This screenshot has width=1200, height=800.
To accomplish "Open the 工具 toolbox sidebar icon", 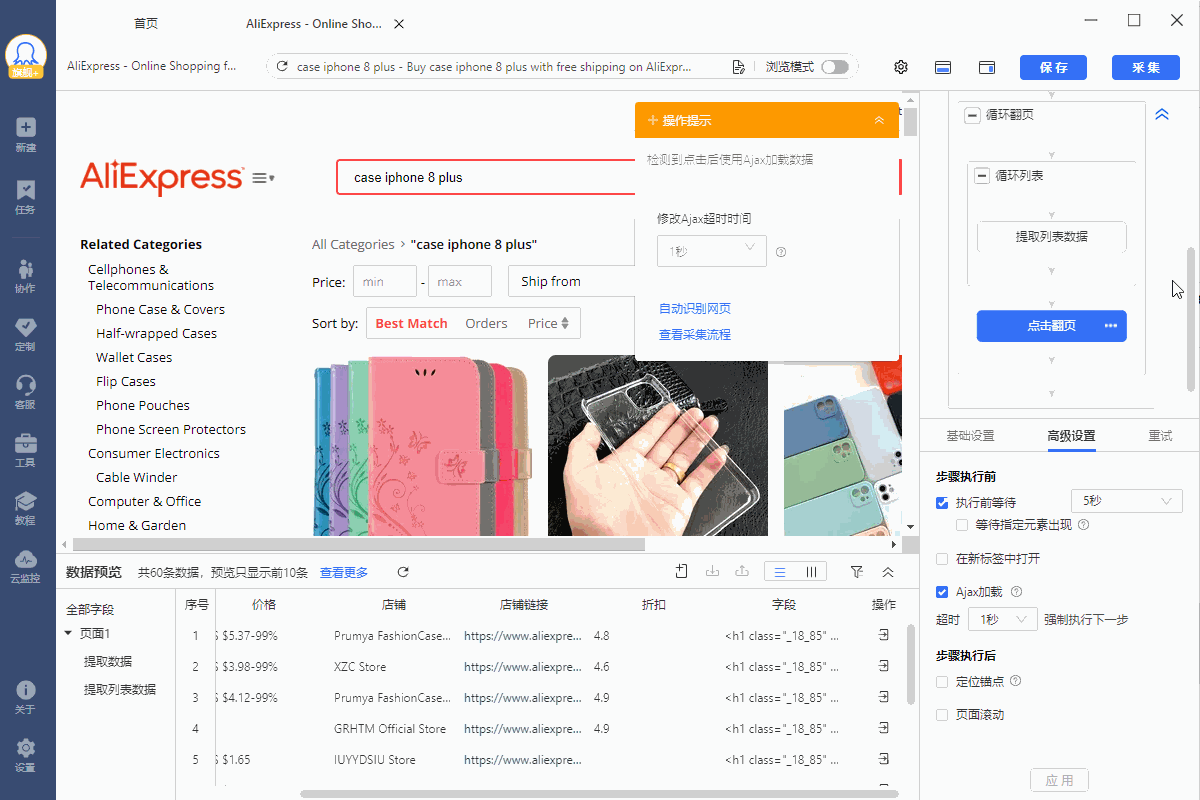I will tap(26, 449).
